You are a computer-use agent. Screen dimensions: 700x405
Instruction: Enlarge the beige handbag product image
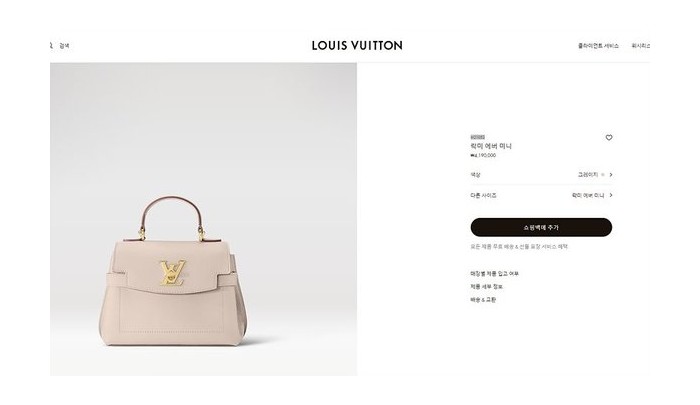tap(174, 271)
